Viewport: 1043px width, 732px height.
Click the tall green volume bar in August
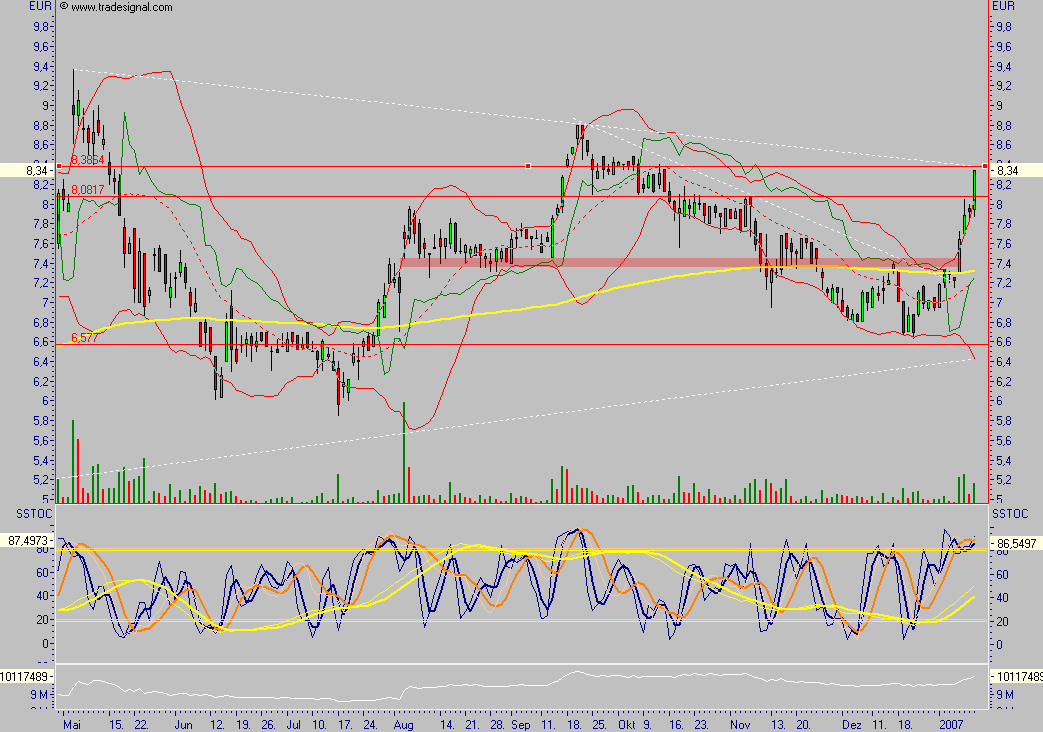coord(404,450)
